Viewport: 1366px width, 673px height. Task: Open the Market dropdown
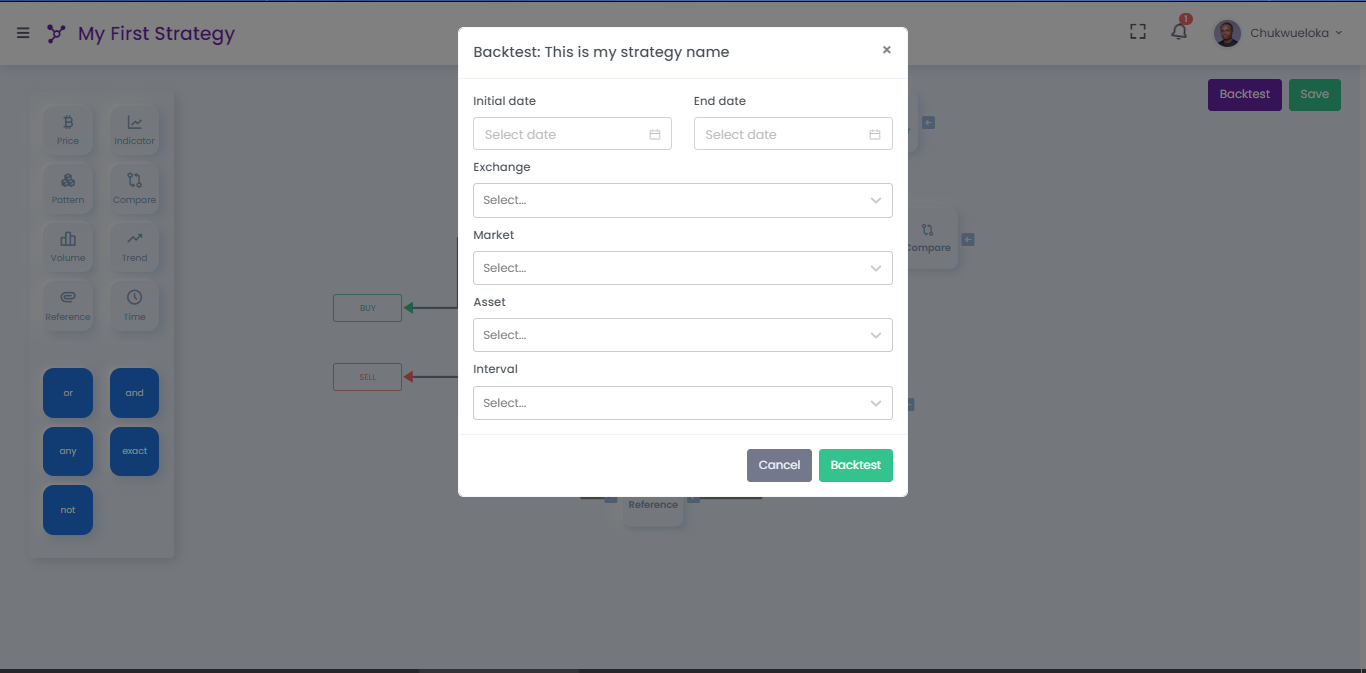pyautogui.click(x=683, y=268)
